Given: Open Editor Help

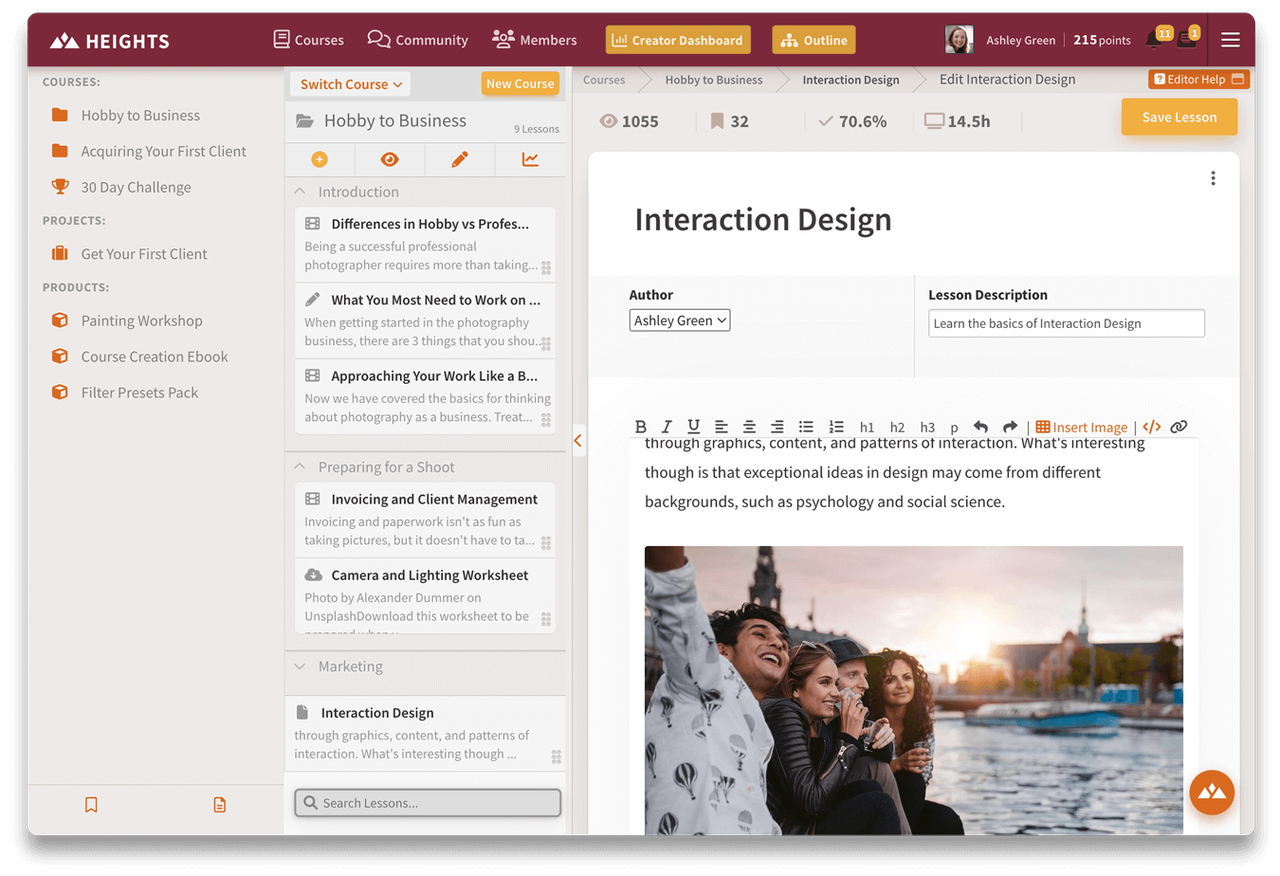Looking at the screenshot, I should point(1199,79).
